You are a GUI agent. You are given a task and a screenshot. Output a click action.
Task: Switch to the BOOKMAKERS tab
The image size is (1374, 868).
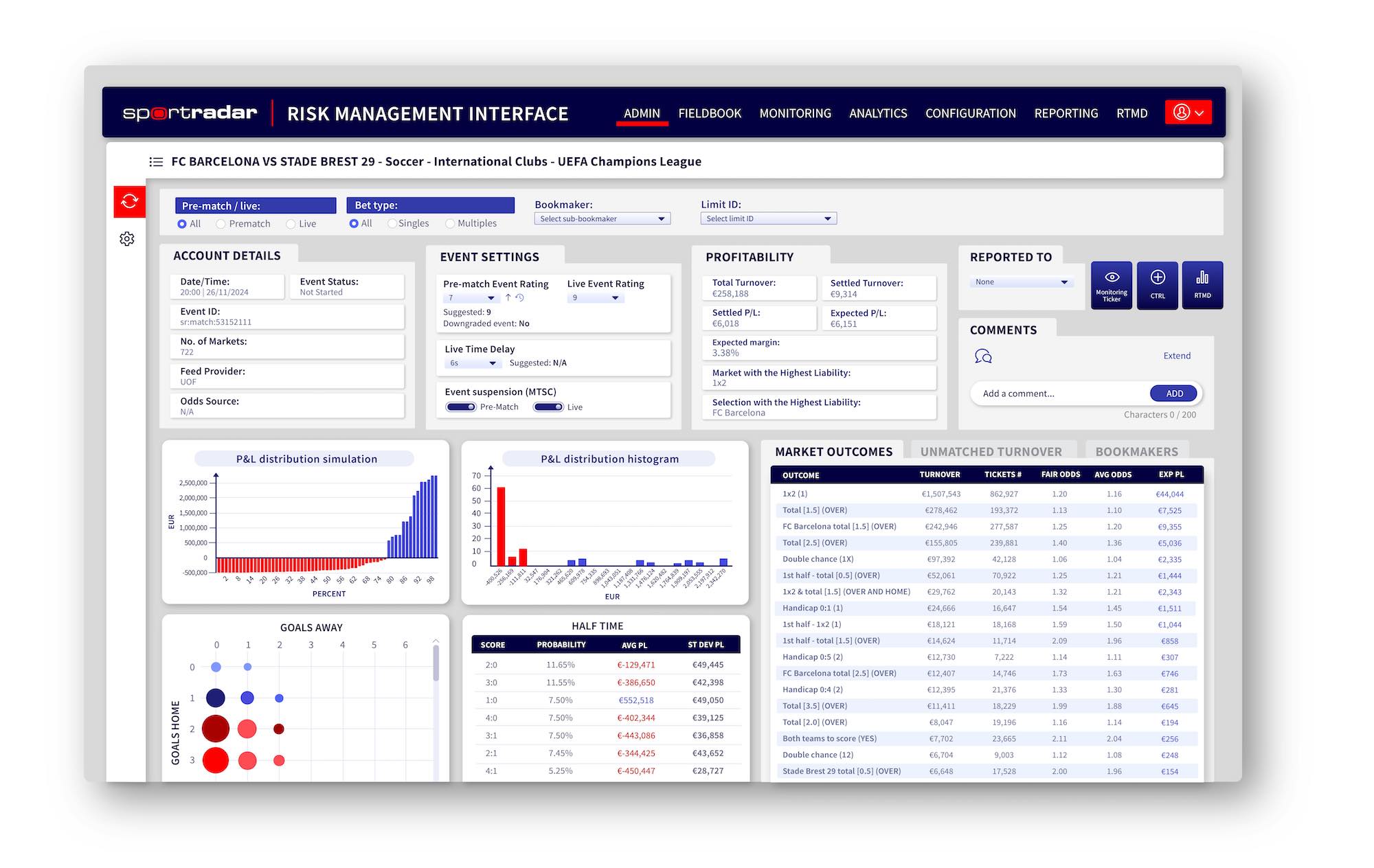pos(1136,451)
